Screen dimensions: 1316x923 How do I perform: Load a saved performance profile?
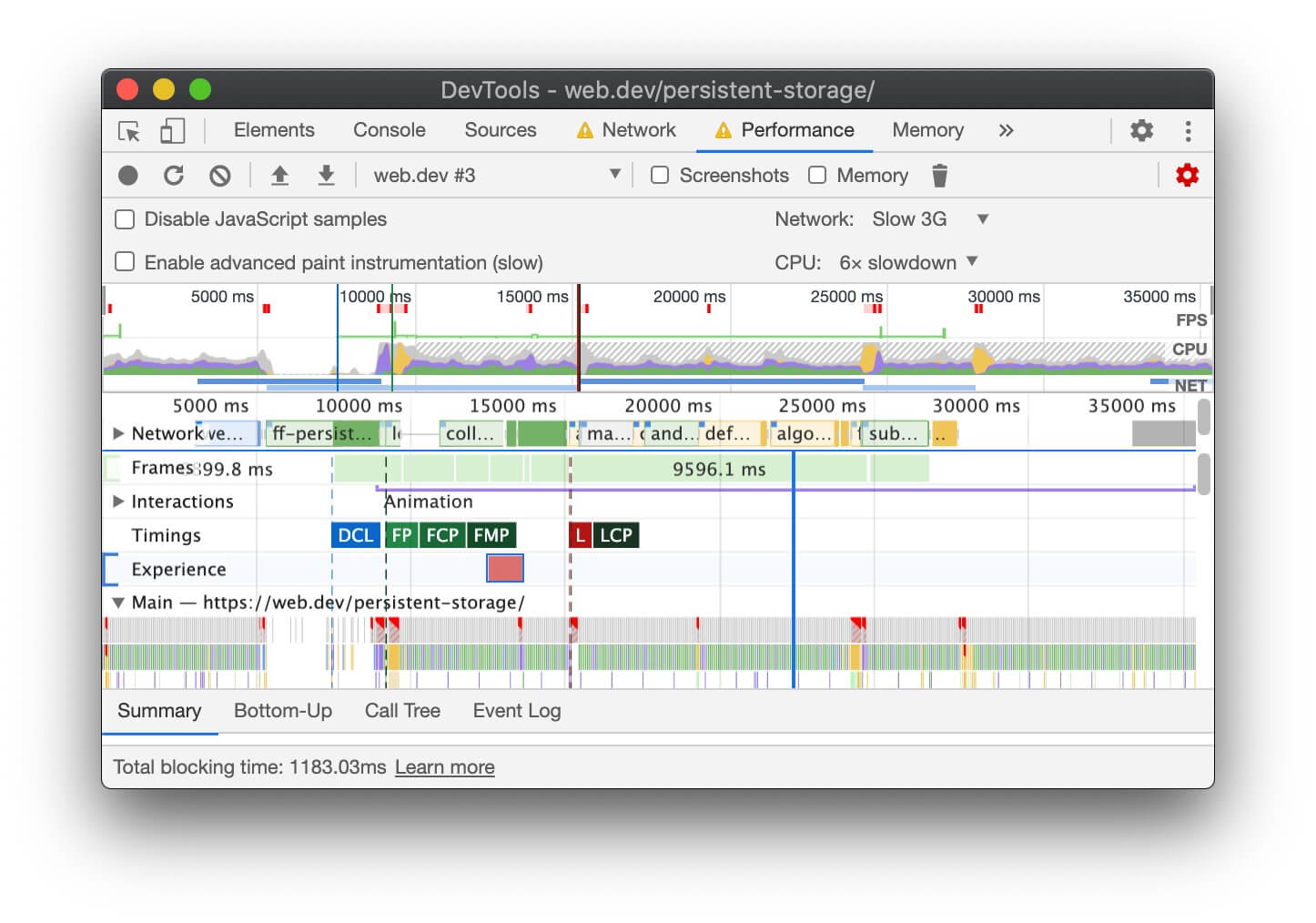(279, 175)
